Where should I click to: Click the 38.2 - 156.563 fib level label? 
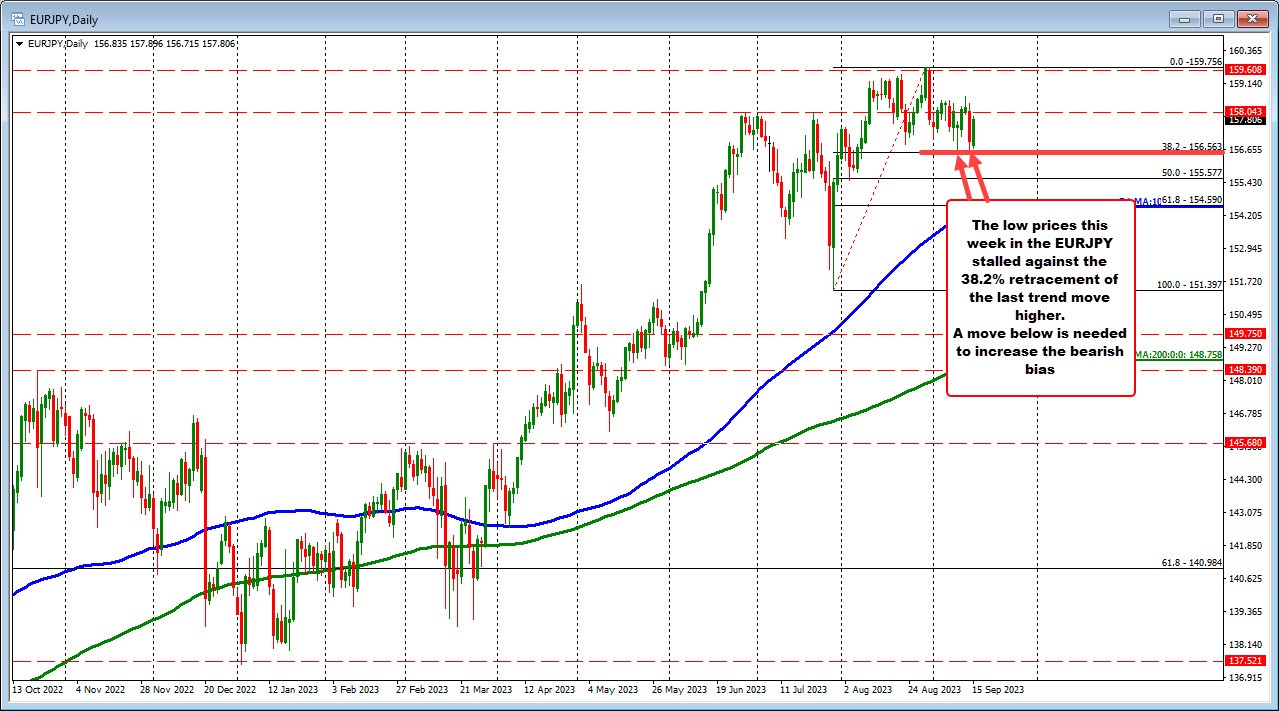pyautogui.click(x=1190, y=147)
